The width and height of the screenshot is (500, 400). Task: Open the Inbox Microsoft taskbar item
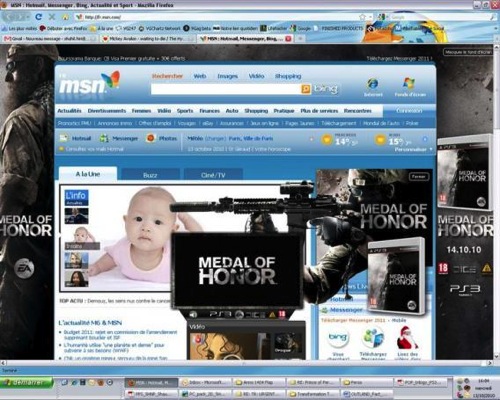click(x=205, y=382)
